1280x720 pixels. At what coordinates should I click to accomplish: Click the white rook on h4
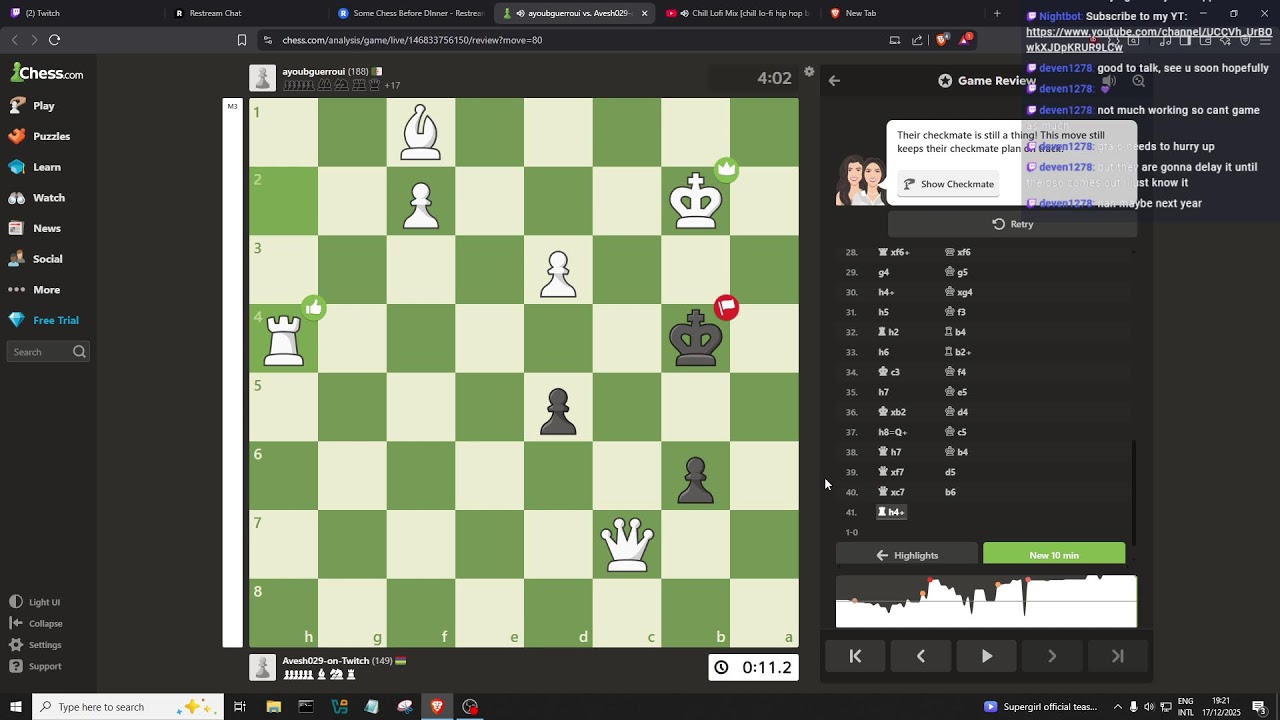coord(283,339)
